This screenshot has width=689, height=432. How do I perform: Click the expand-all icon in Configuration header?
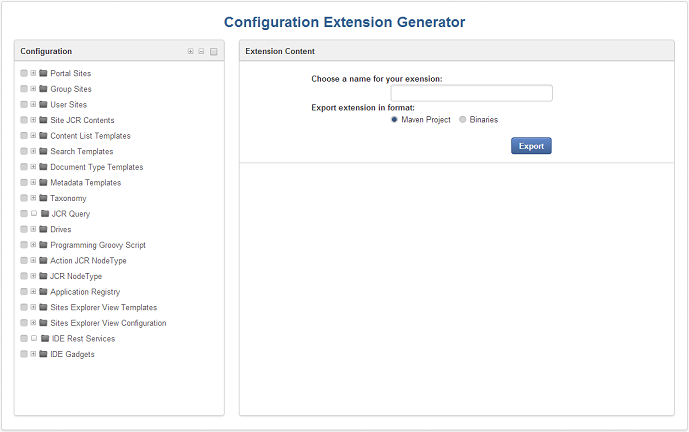(x=190, y=51)
